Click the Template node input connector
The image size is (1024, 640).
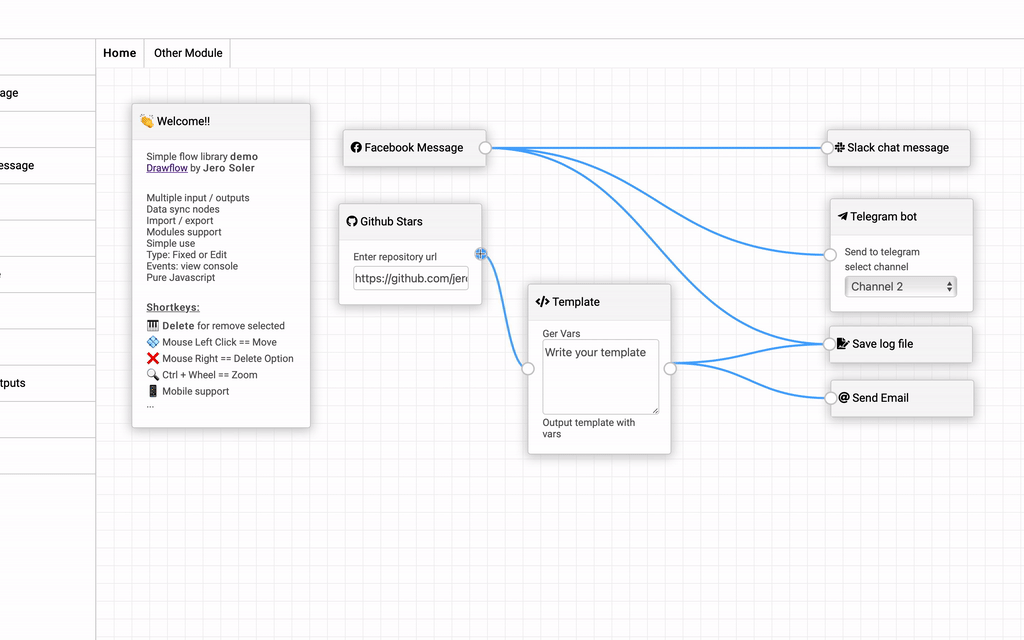tap(528, 369)
